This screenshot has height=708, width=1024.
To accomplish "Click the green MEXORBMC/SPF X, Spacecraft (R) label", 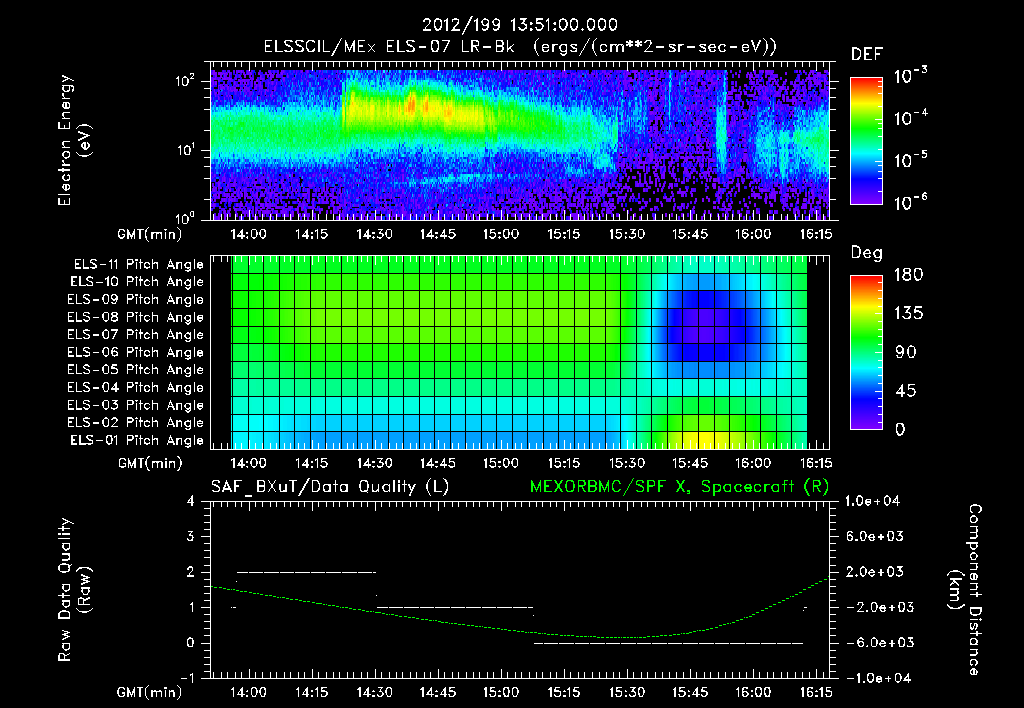I will click(x=679, y=487).
